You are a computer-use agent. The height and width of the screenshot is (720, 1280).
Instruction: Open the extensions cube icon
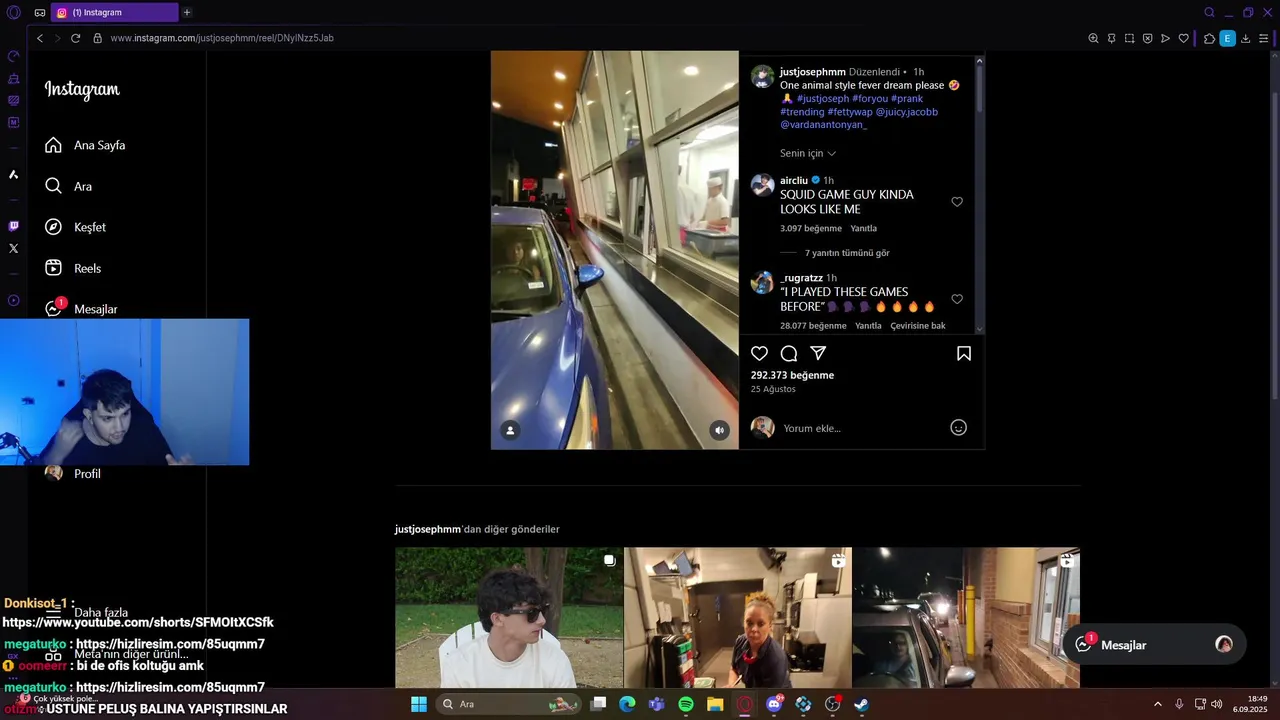[x=1209, y=38]
